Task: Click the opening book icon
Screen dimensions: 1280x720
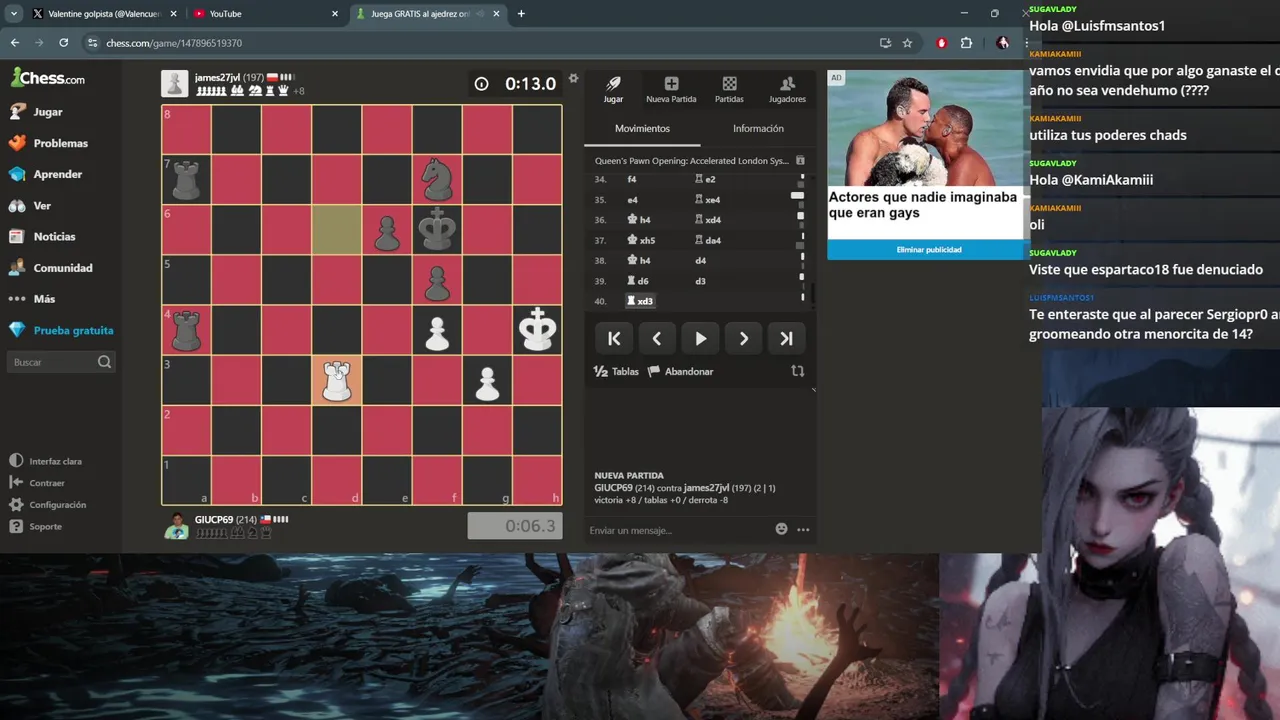Action: pos(800,161)
